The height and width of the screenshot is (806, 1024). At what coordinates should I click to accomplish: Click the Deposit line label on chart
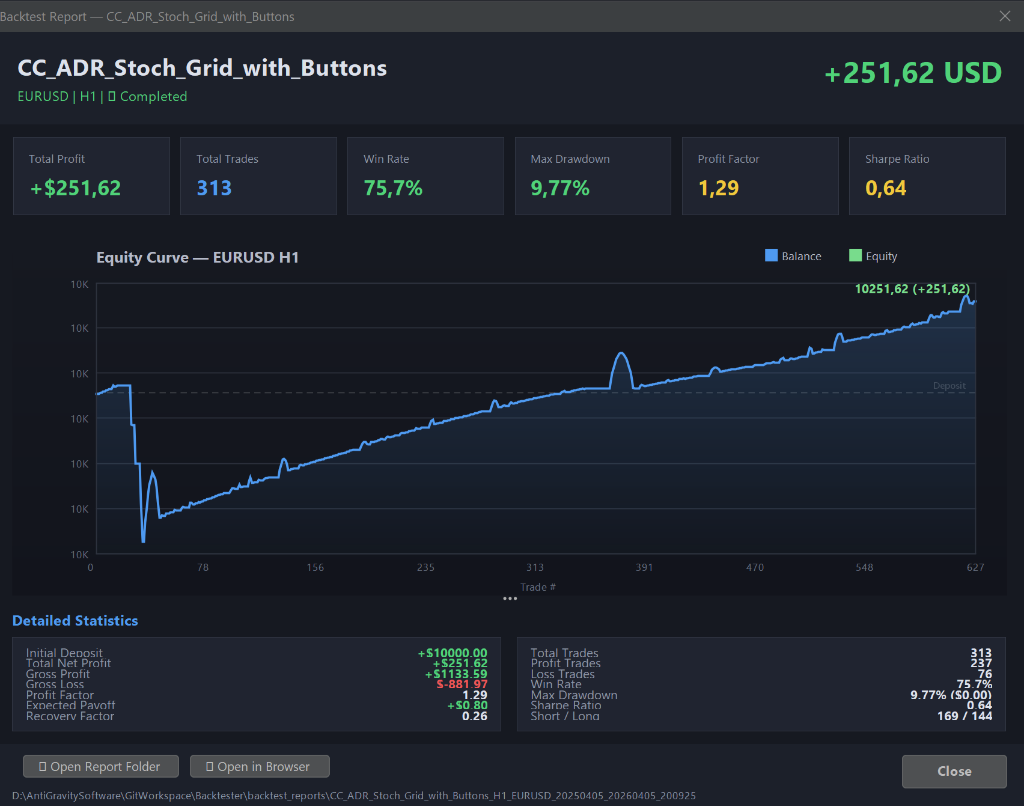pyautogui.click(x=948, y=385)
